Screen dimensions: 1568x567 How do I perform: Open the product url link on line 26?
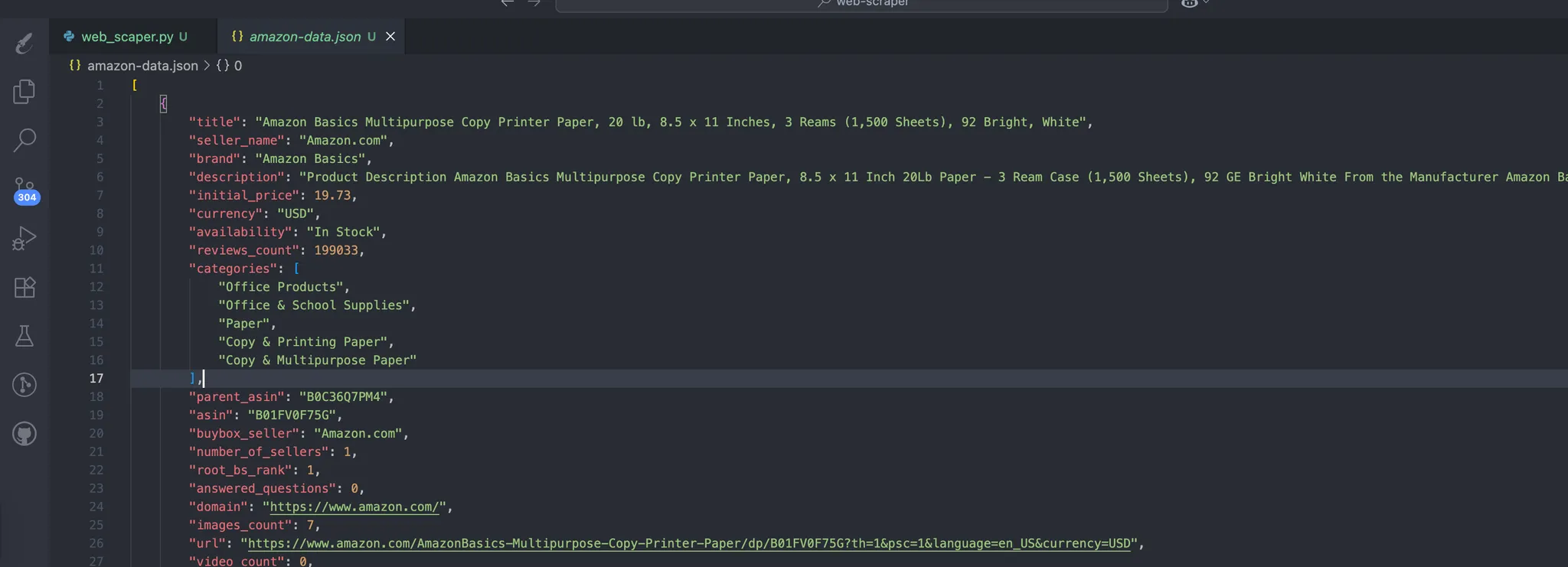689,543
